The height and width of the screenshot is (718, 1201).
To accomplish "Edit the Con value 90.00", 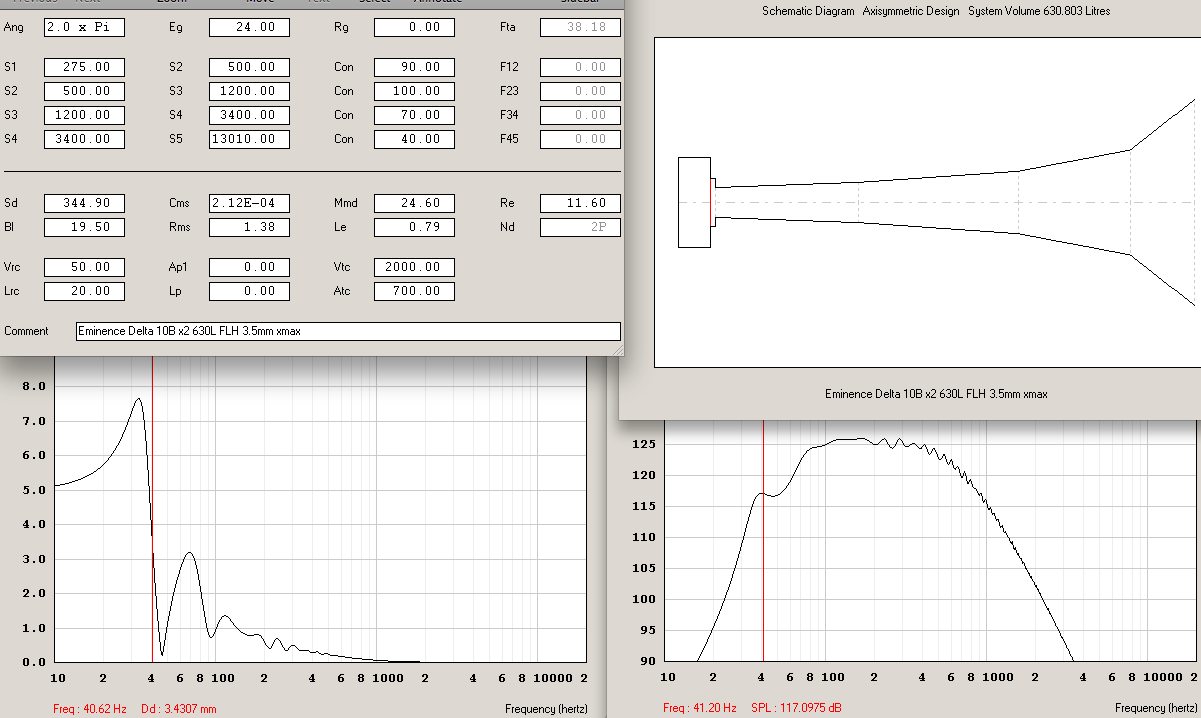I will pos(415,67).
